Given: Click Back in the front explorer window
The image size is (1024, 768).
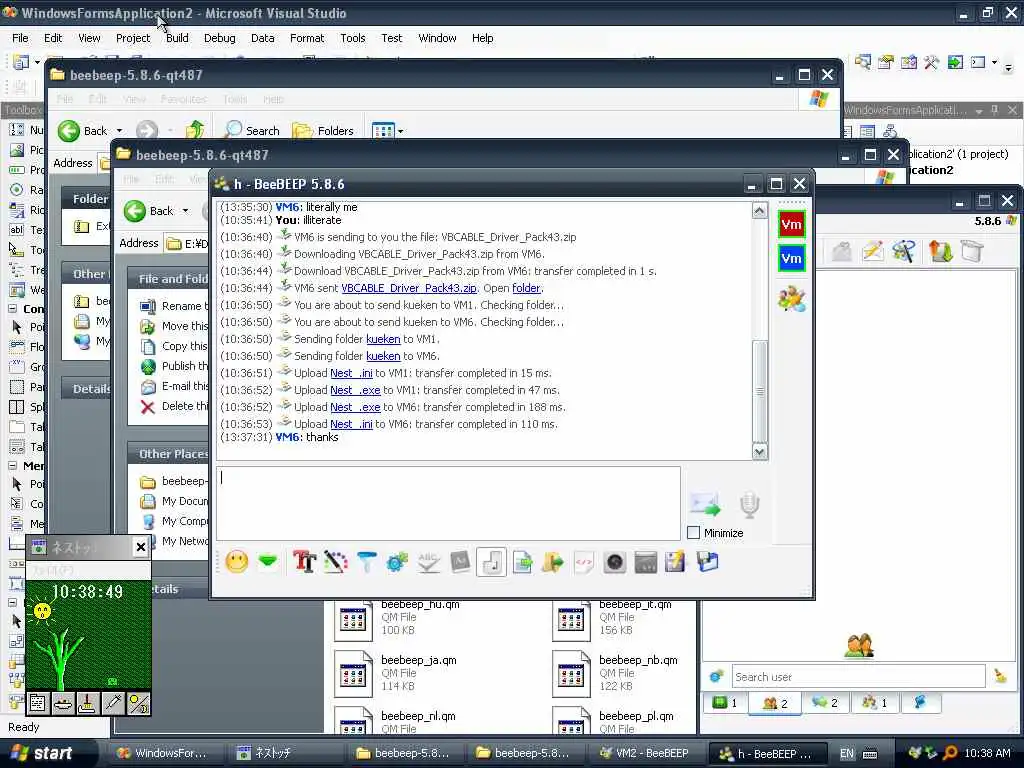Looking at the screenshot, I should 149,211.
